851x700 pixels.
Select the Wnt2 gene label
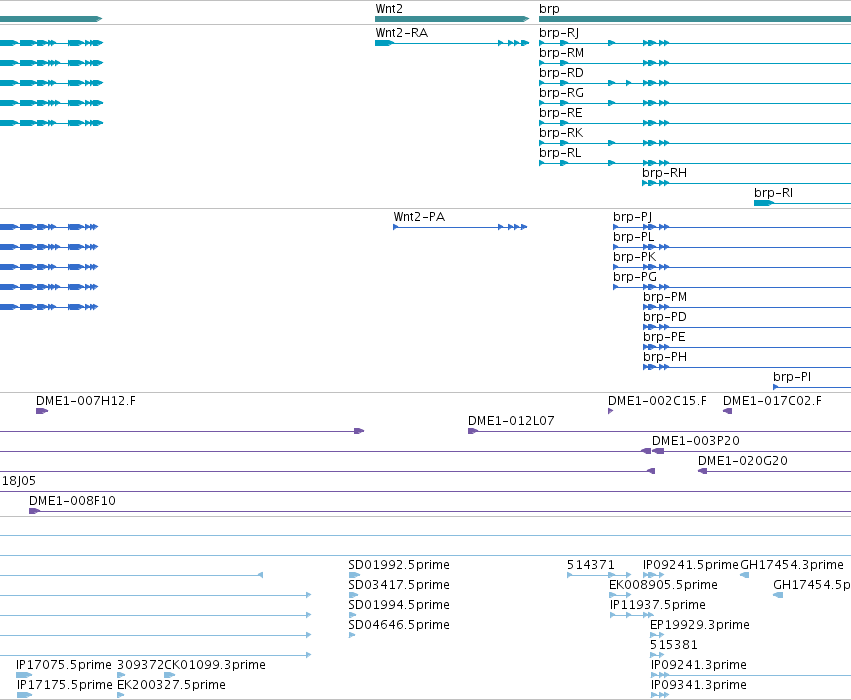pos(389,9)
